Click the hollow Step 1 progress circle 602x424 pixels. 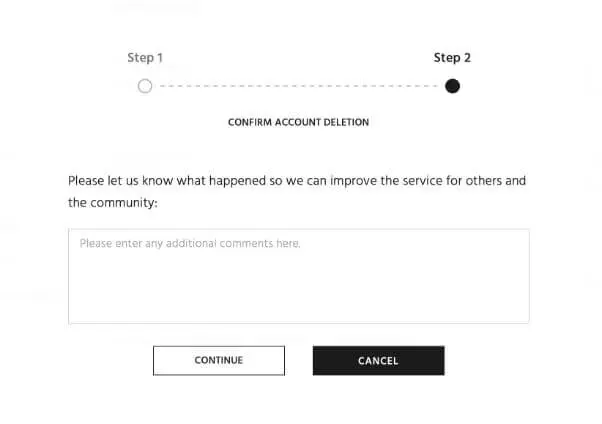tap(145, 86)
